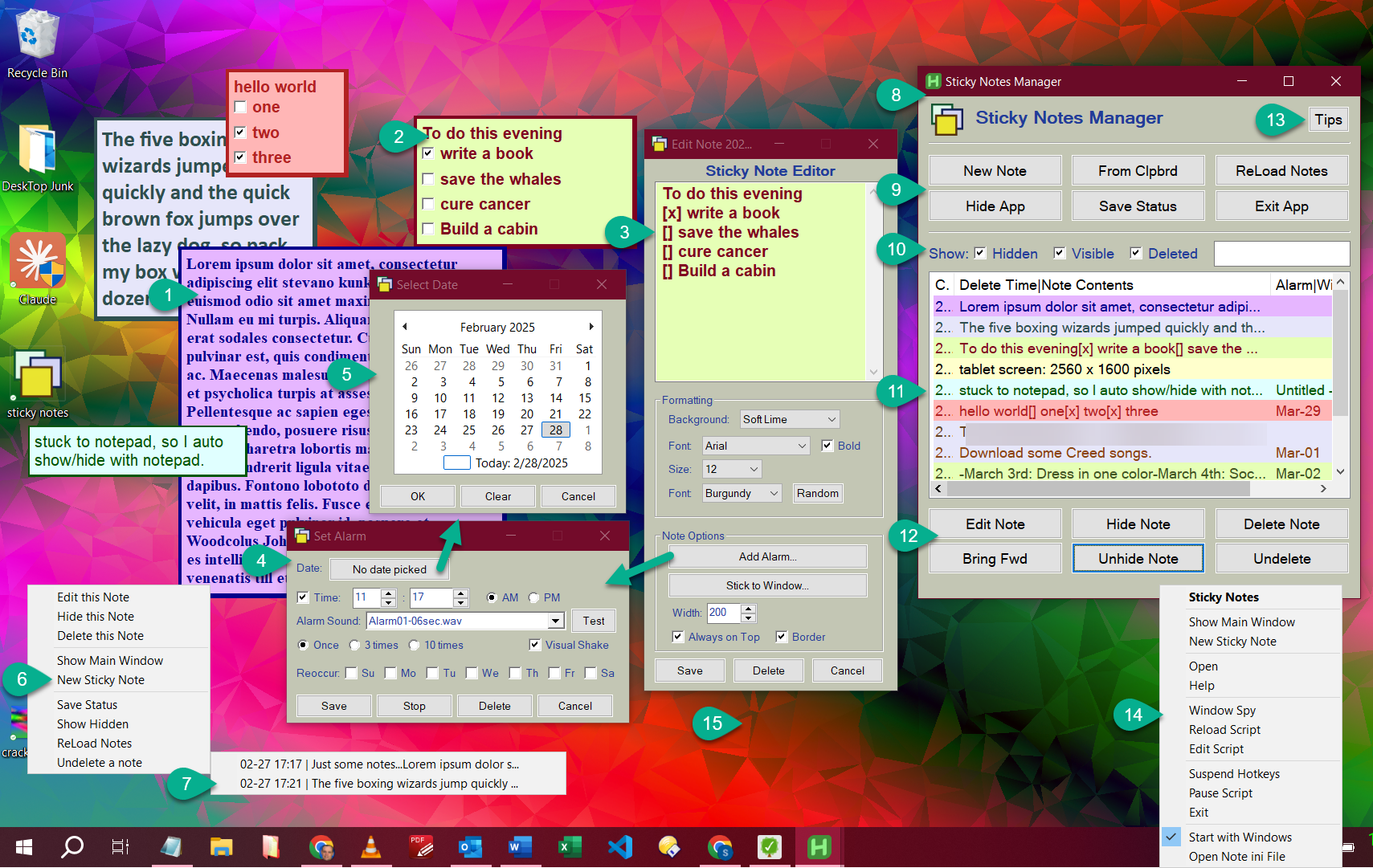Screen dimensions: 1373x868
Task: Open the sticky notes desktop shortcut
Action: tap(37, 384)
